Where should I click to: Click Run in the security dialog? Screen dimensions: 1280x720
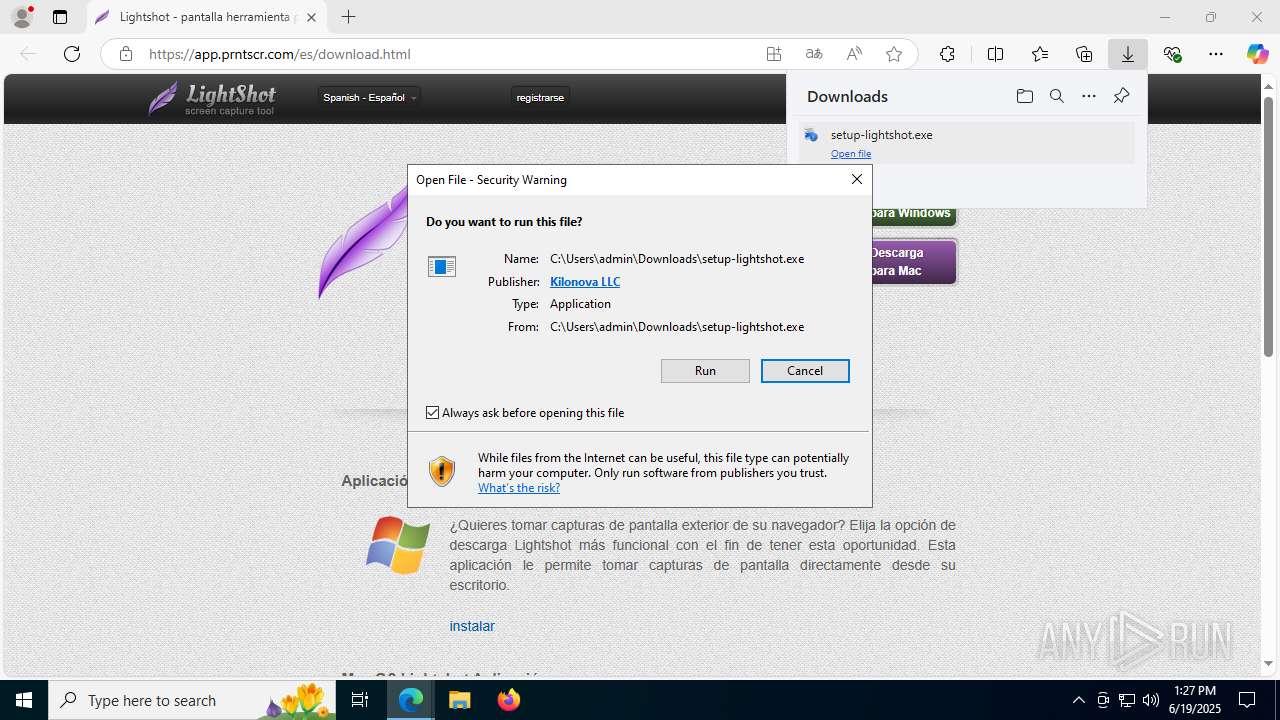pyautogui.click(x=705, y=371)
